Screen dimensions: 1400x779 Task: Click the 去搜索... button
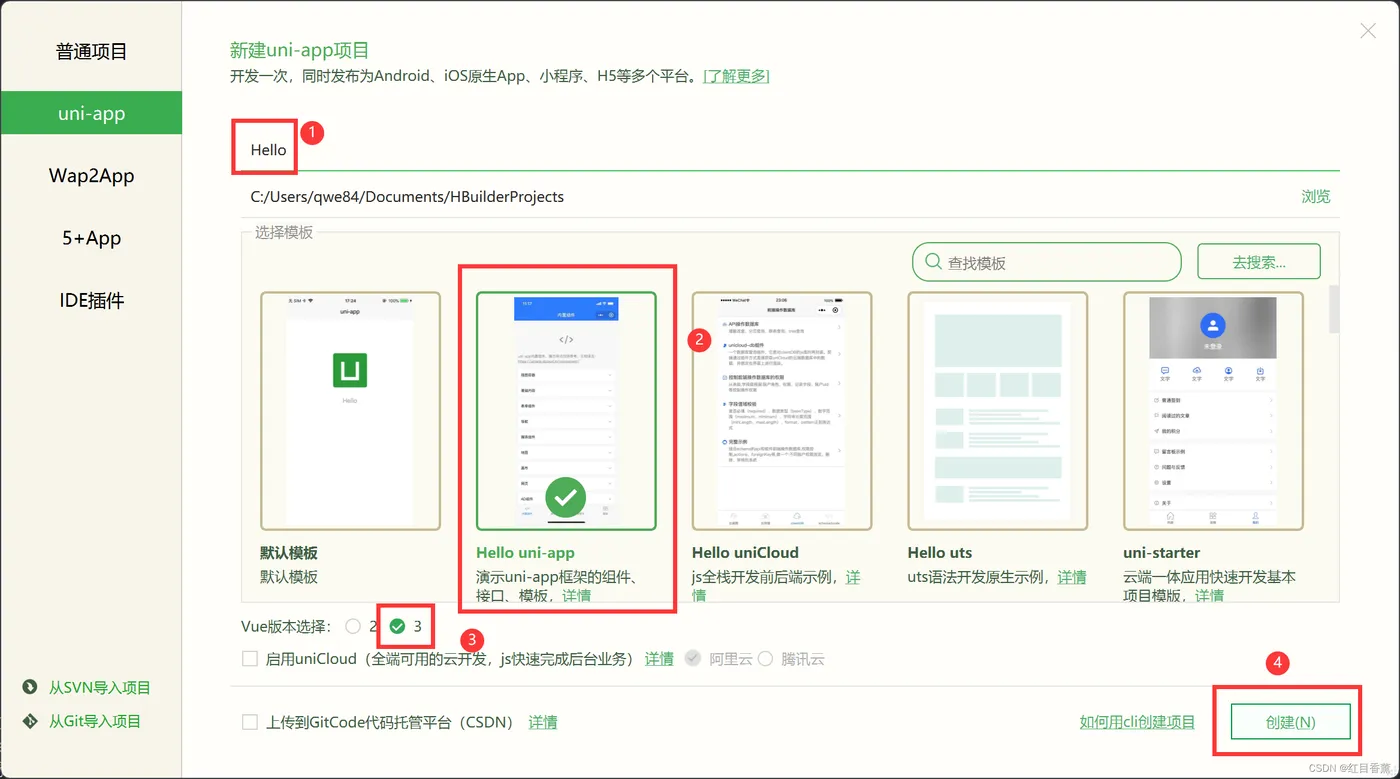(1259, 262)
